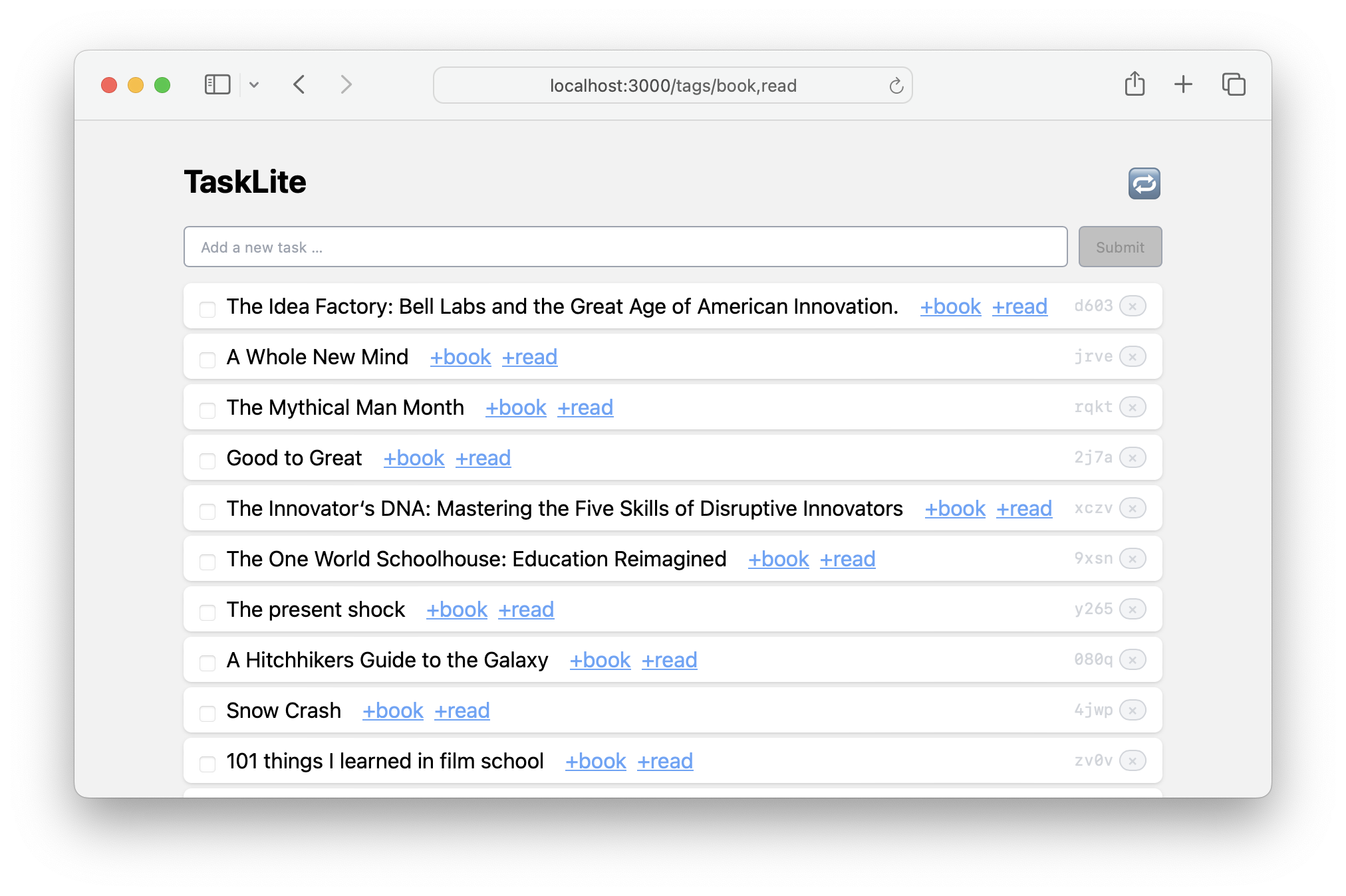This screenshot has height=896, width=1346.
Task: Check the checkbox for The Mythical Man Month
Action: click(x=207, y=409)
